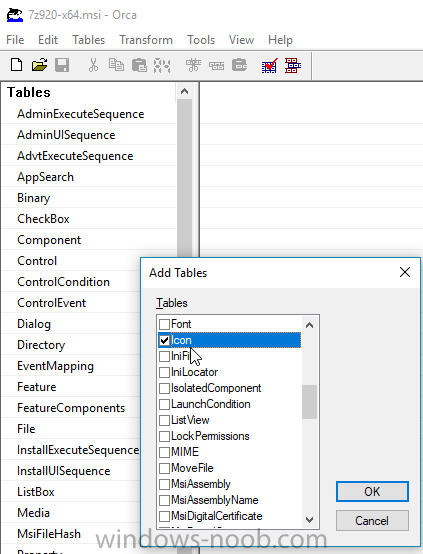Screen dimensions: 423x554
Task: Check the Font table checkbox
Action: click(164, 324)
